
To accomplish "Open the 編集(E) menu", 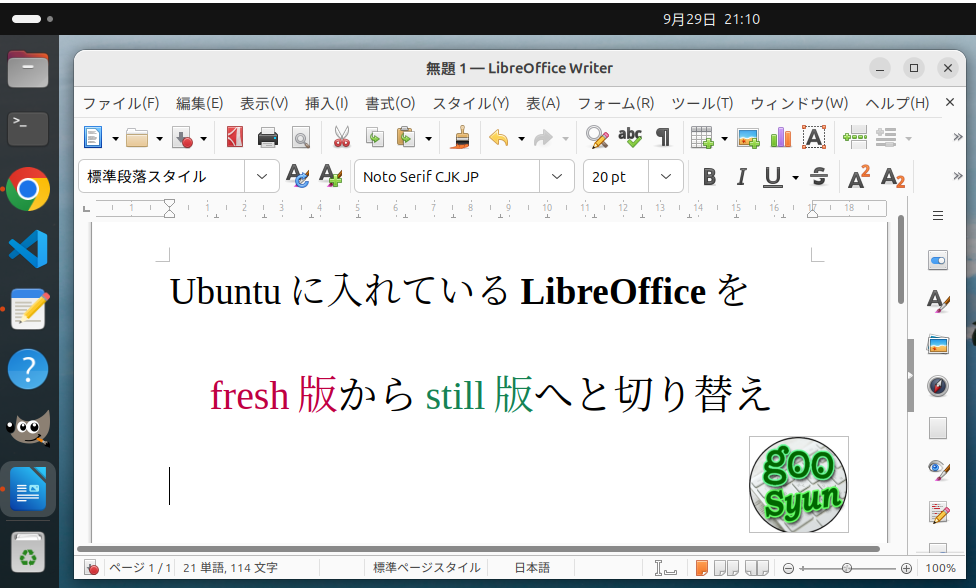I will (x=200, y=103).
